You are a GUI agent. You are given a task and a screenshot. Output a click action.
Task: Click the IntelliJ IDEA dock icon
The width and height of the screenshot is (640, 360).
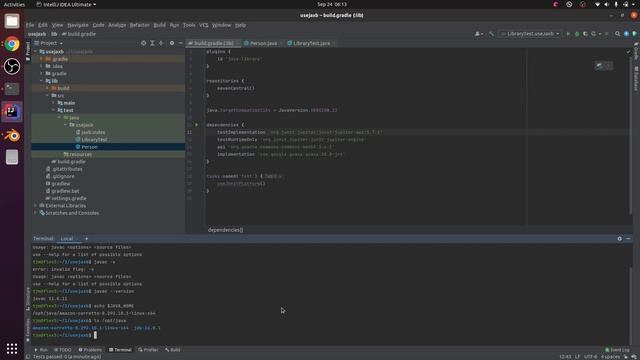pos(12,111)
